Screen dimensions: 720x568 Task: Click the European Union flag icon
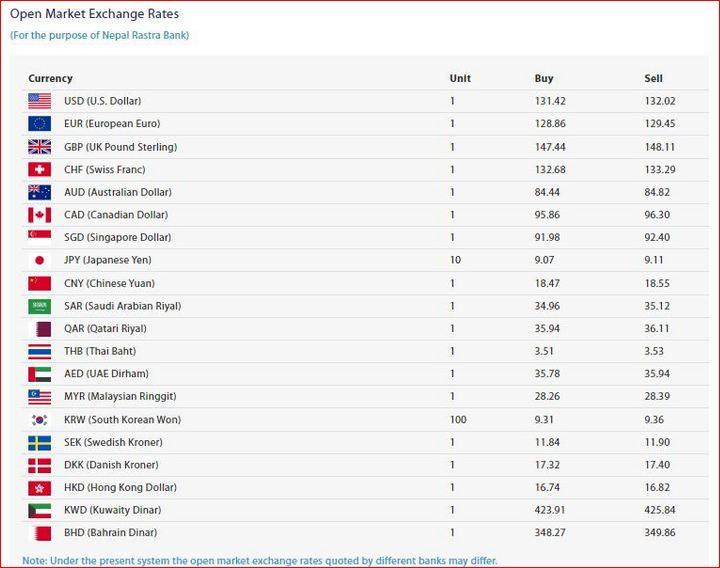pyautogui.click(x=39, y=124)
